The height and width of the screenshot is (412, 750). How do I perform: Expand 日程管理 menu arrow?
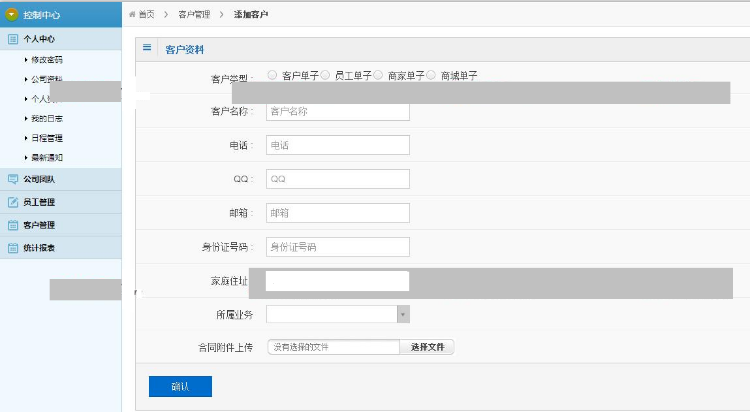(26, 138)
